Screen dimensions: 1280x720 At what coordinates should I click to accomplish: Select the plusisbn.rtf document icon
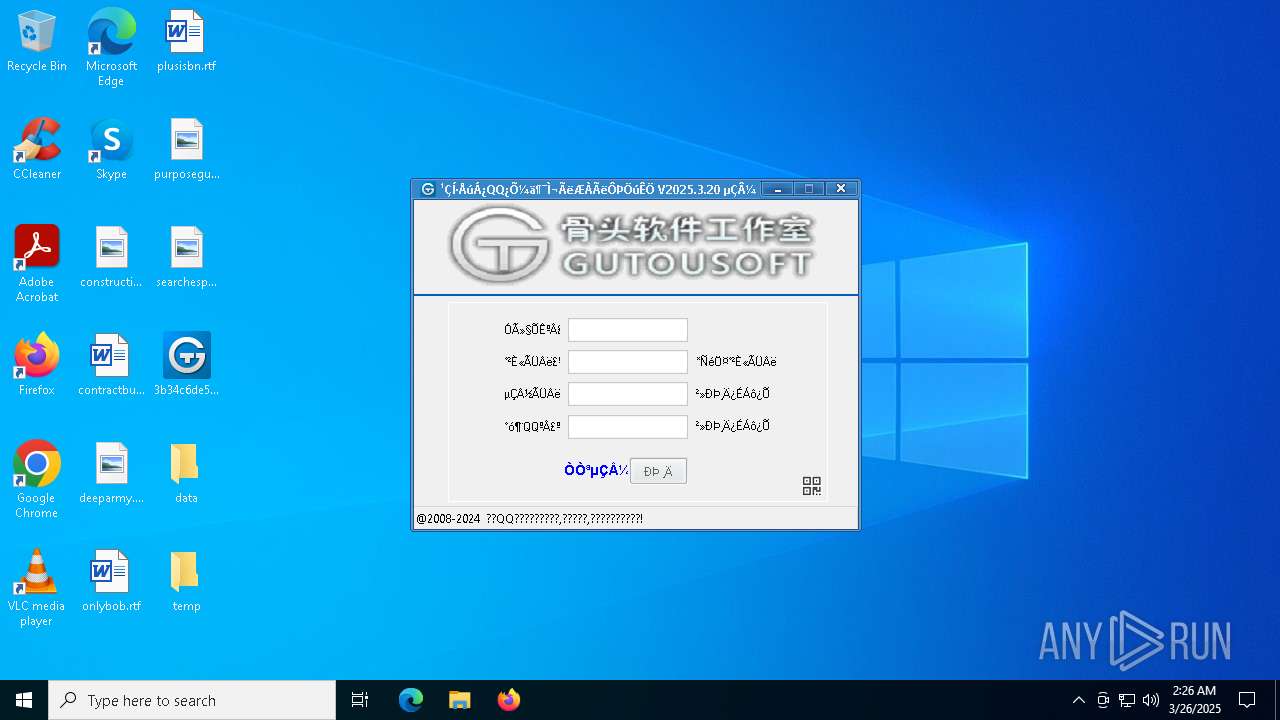tap(186, 40)
